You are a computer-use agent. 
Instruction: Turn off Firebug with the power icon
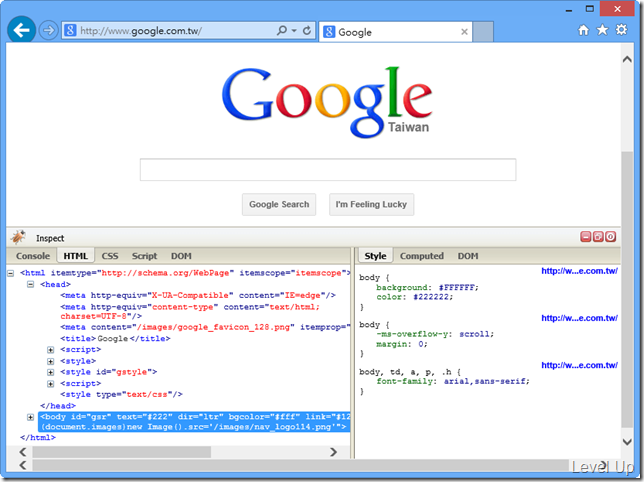click(x=611, y=236)
